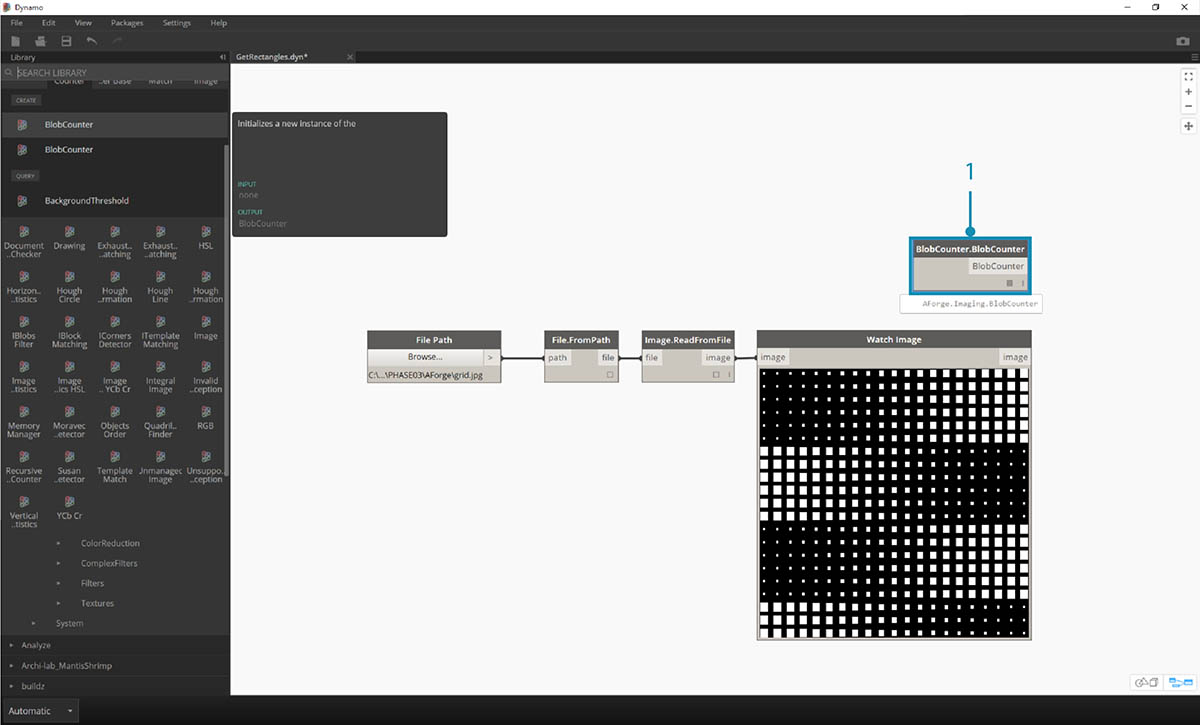Undo the last action
The image size is (1200, 725).
click(92, 41)
